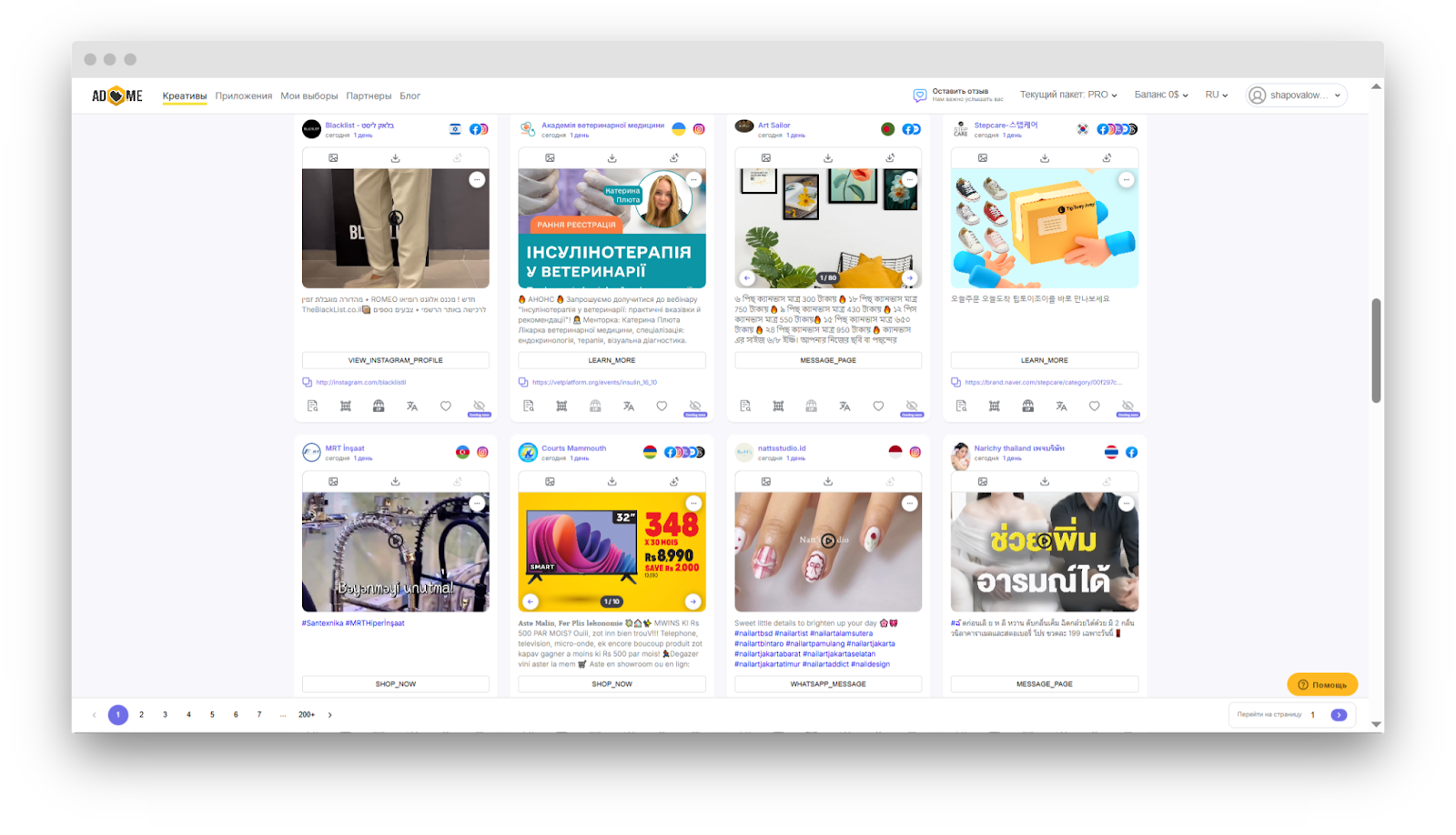Open three-dot menu on Stepcare creative
The width and height of the screenshot is (1456, 835).
[1126, 180]
